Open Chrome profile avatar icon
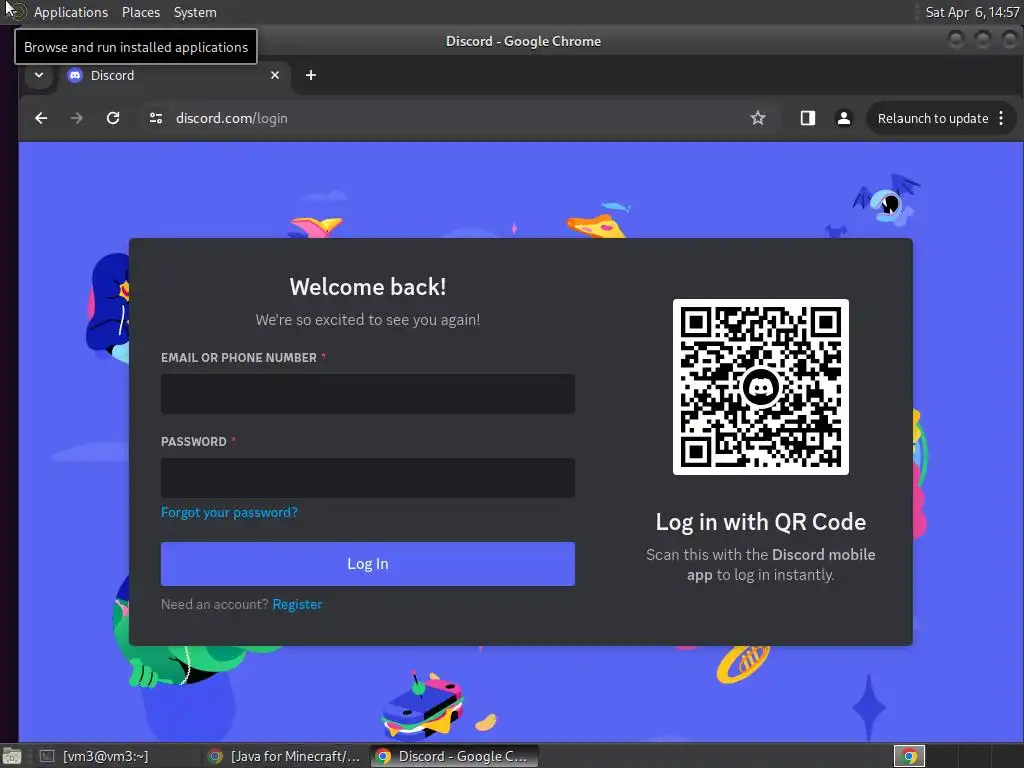Screen dimensions: 1024x768 click(x=844, y=118)
